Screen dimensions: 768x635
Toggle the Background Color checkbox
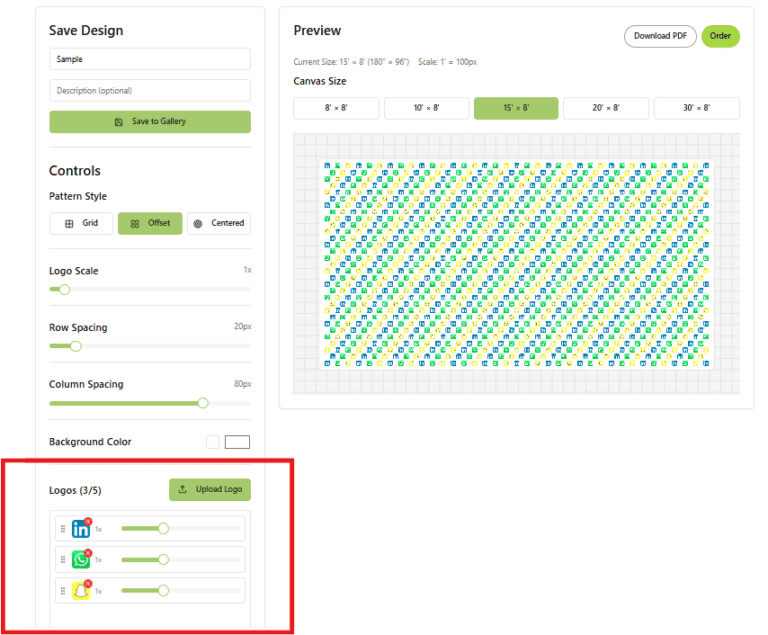tap(212, 442)
